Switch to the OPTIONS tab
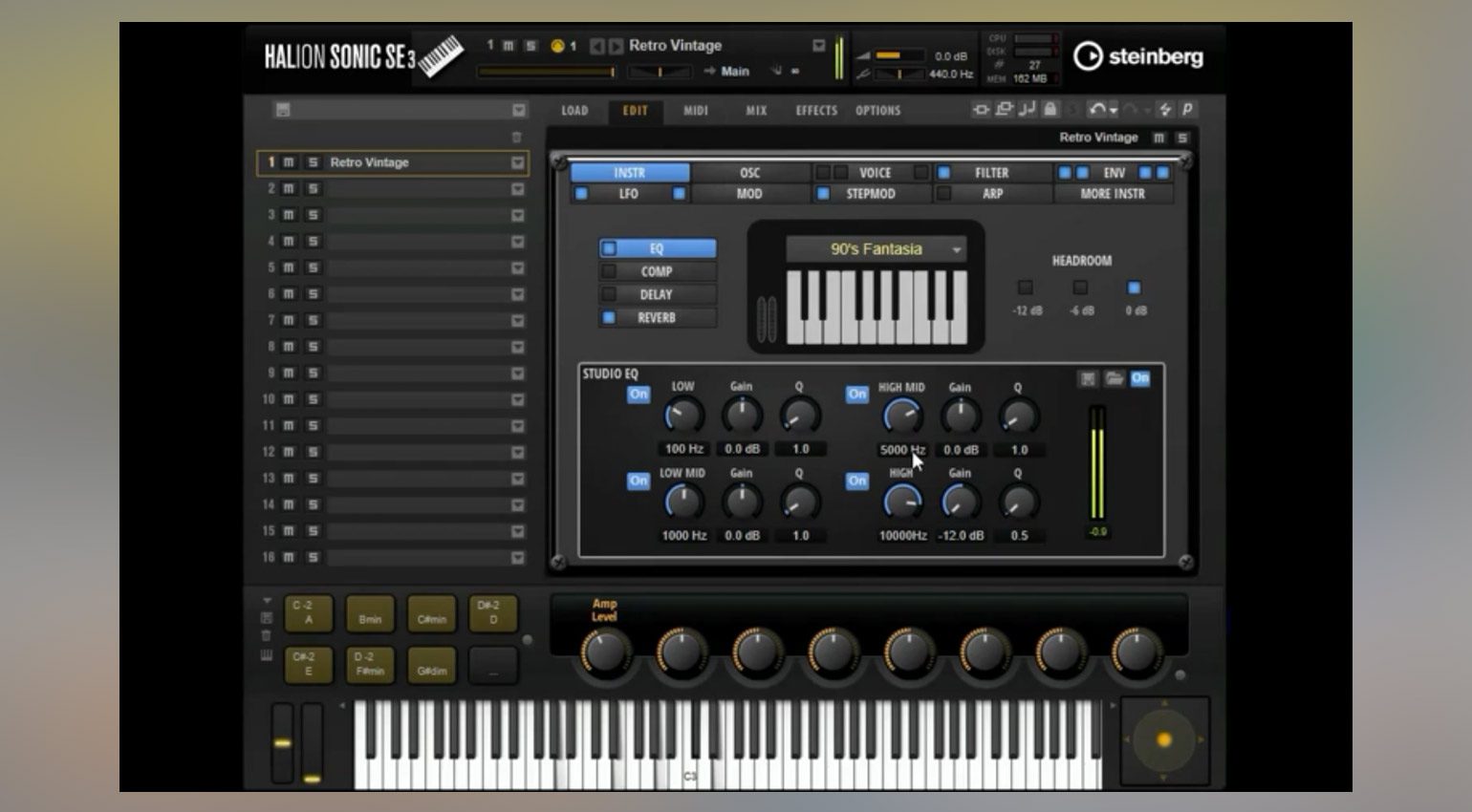This screenshot has width=1472, height=812. 877,111
